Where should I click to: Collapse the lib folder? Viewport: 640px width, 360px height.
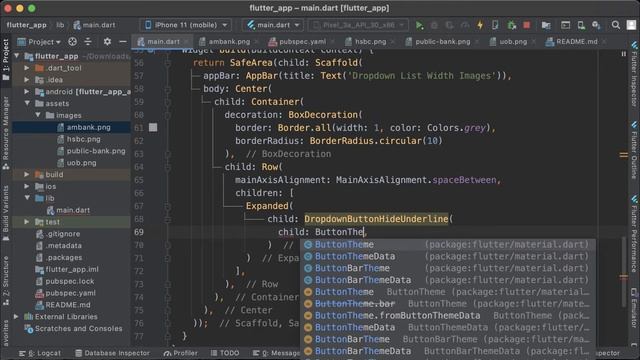pyautogui.click(x=27, y=198)
